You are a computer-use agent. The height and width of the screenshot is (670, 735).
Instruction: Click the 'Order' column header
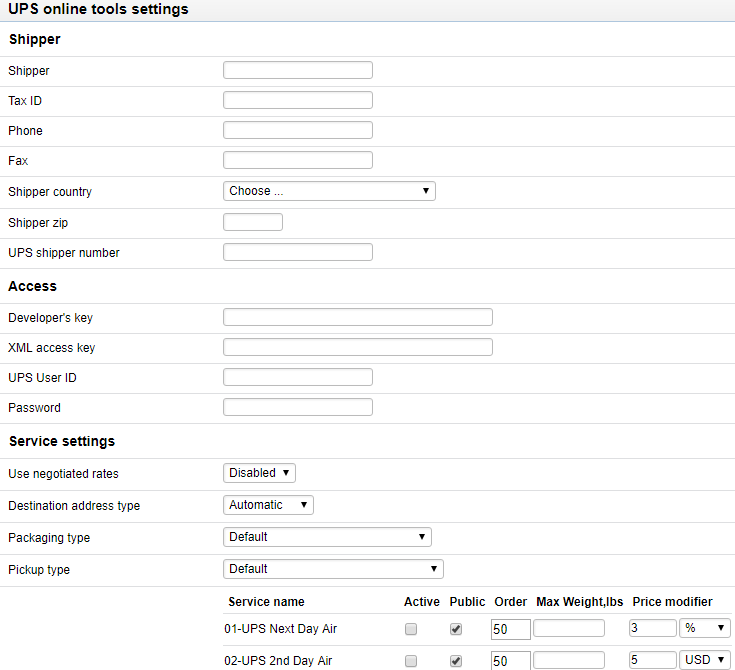tap(510, 602)
